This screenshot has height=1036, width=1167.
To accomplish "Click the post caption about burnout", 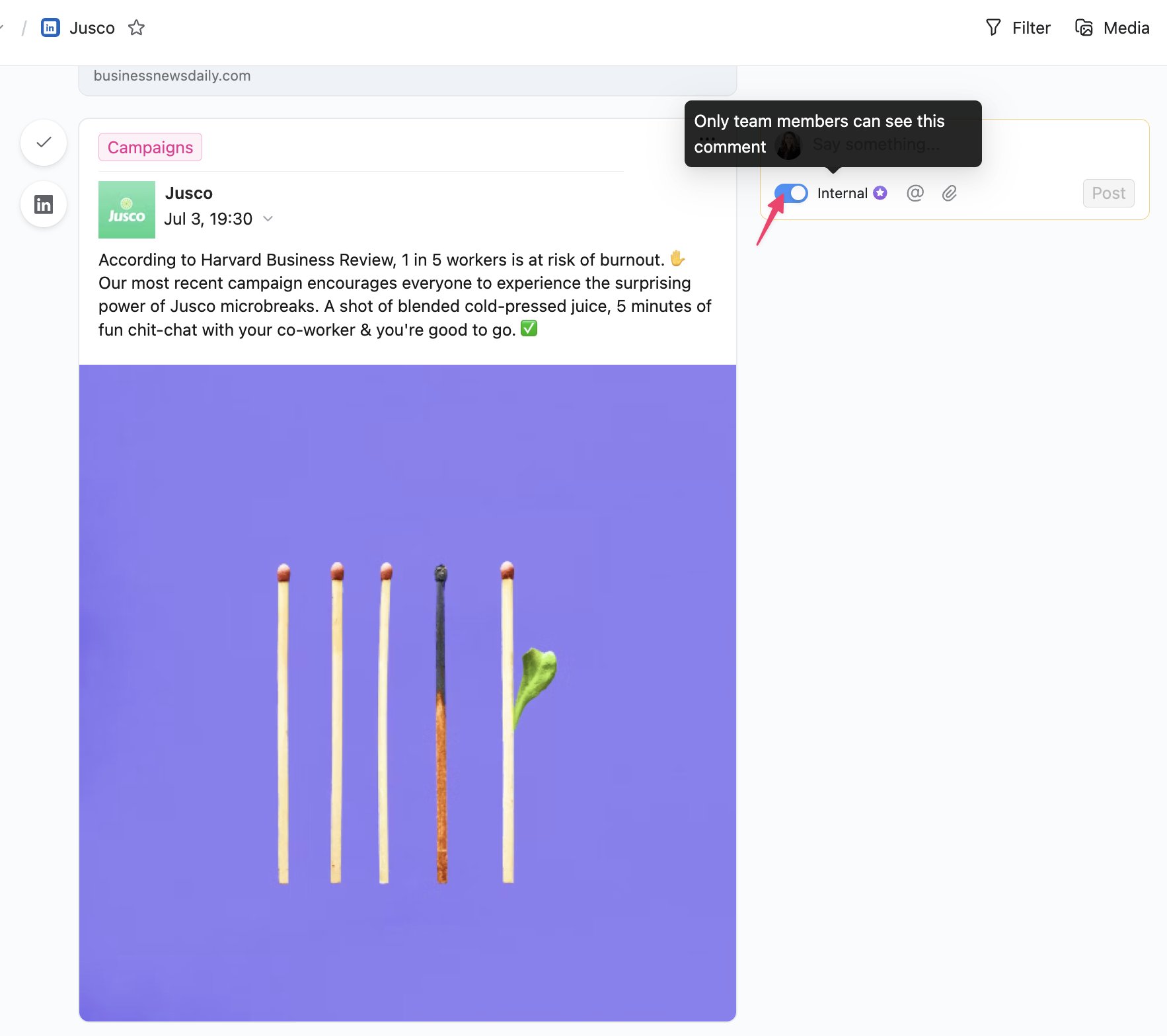I will point(404,295).
